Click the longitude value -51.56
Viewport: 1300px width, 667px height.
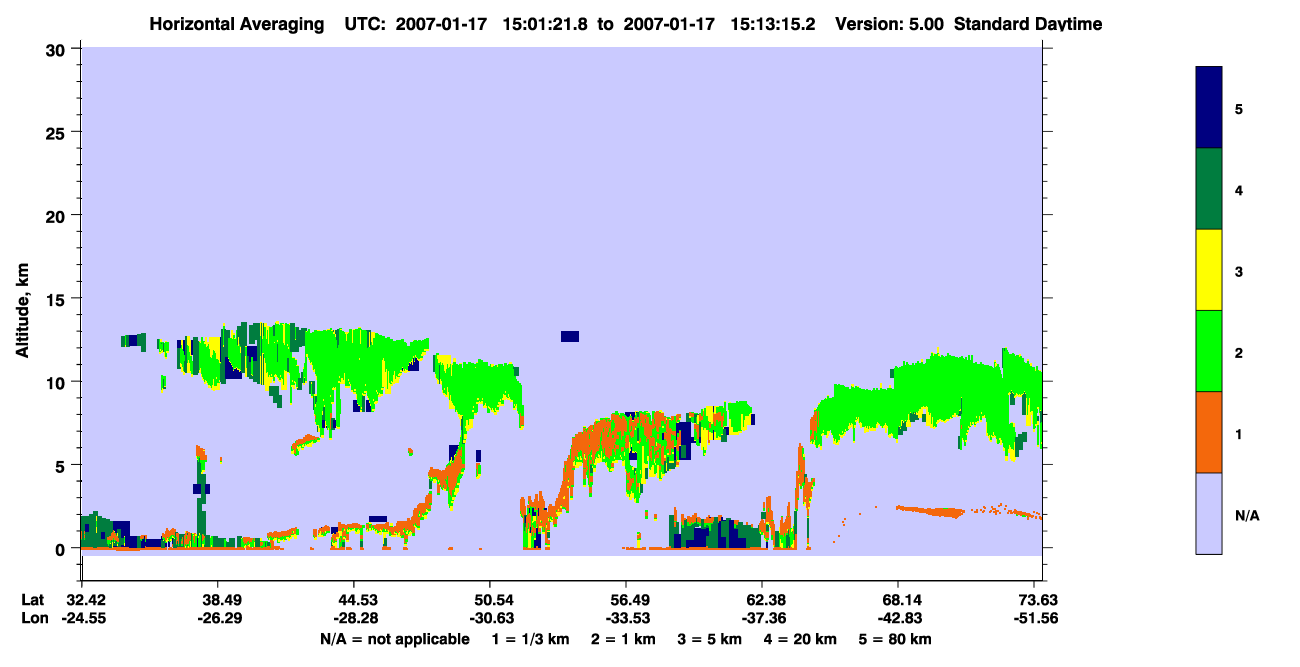click(x=1034, y=618)
